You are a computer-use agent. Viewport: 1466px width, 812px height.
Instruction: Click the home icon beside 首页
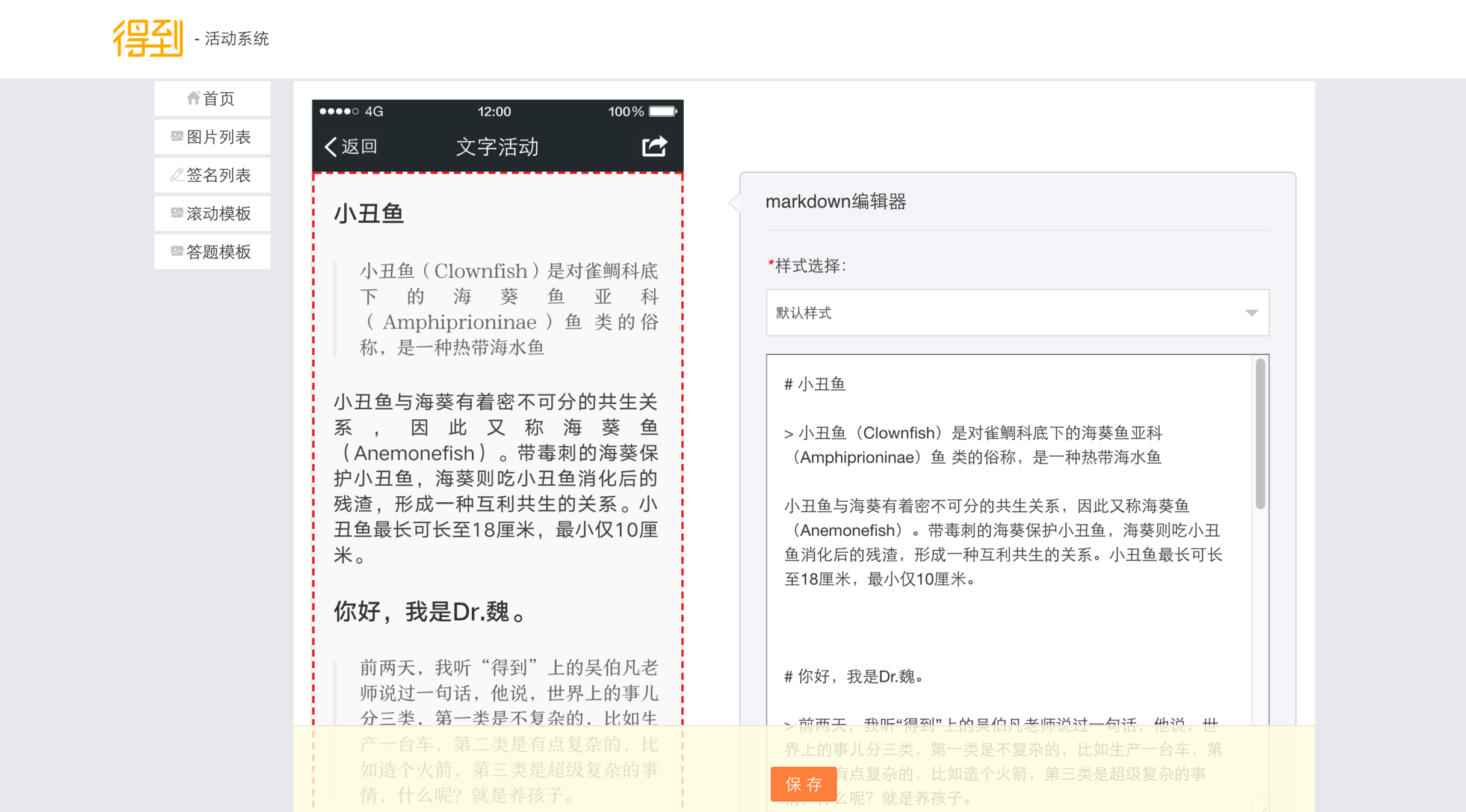click(x=193, y=98)
